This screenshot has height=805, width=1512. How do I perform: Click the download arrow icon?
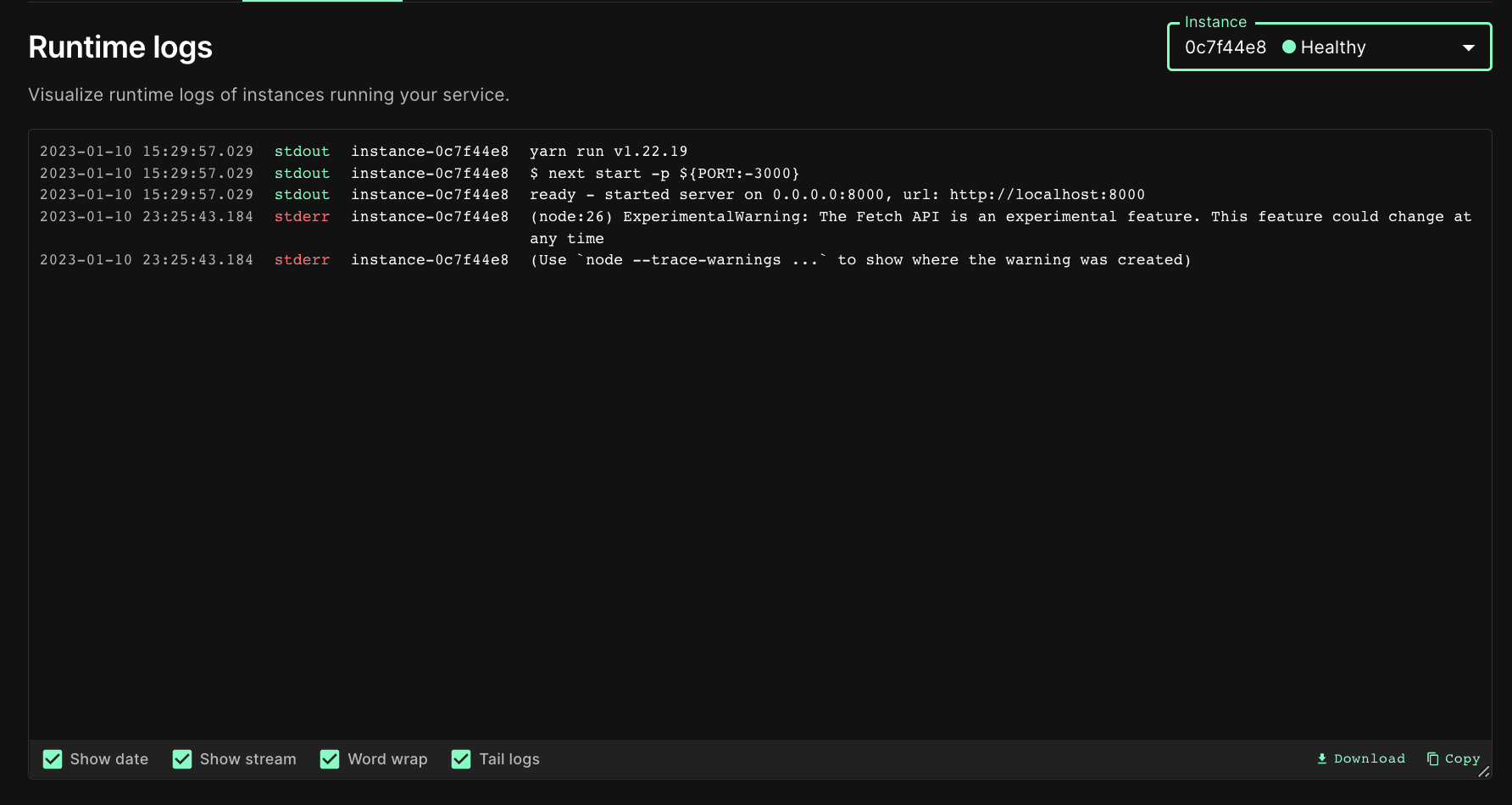pos(1321,758)
